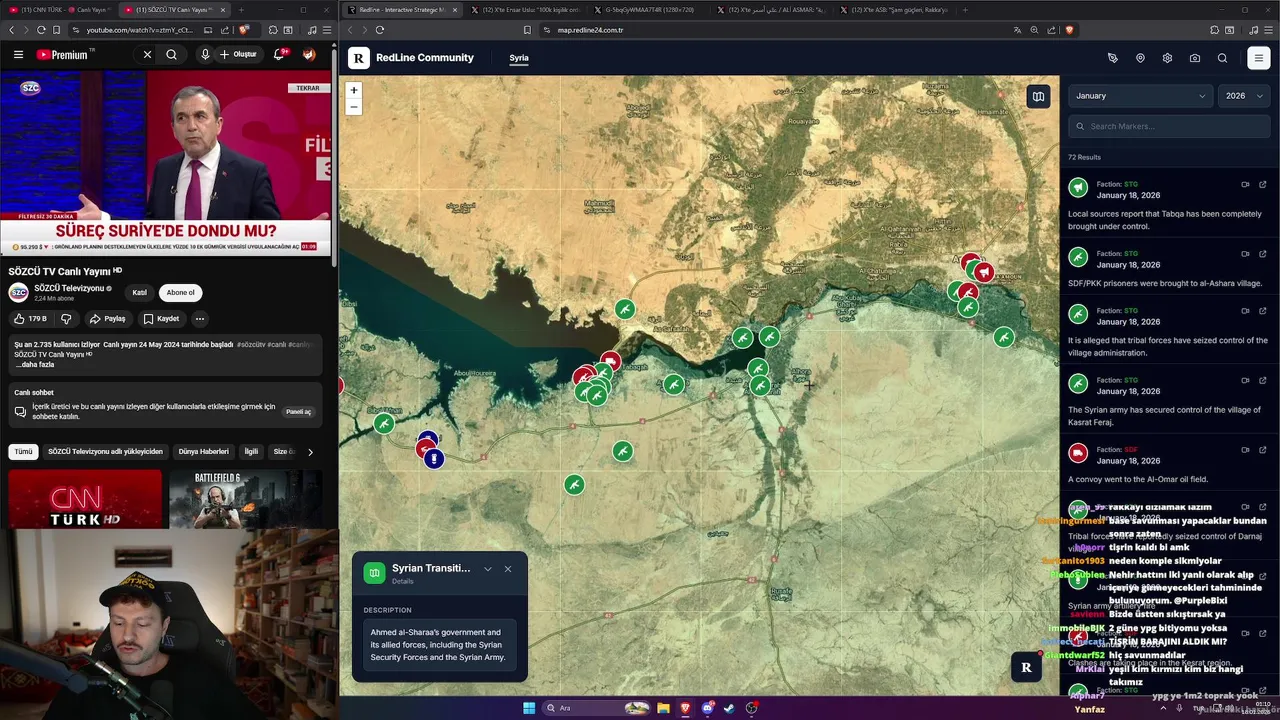Click the camera screenshot icon in RedLine header
The image size is (1280, 720).
1195,58
